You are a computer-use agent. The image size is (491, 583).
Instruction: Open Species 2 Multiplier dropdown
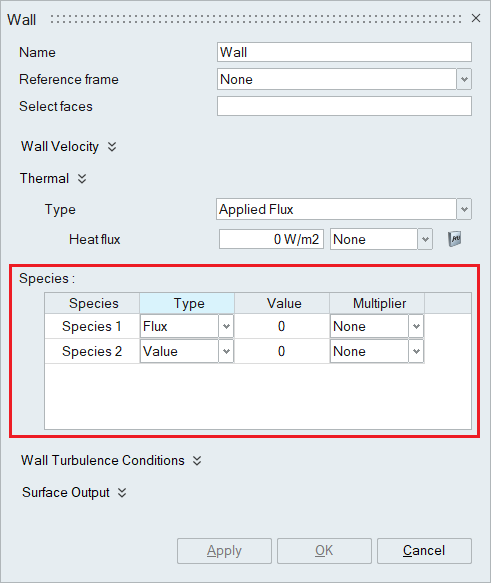click(x=416, y=351)
